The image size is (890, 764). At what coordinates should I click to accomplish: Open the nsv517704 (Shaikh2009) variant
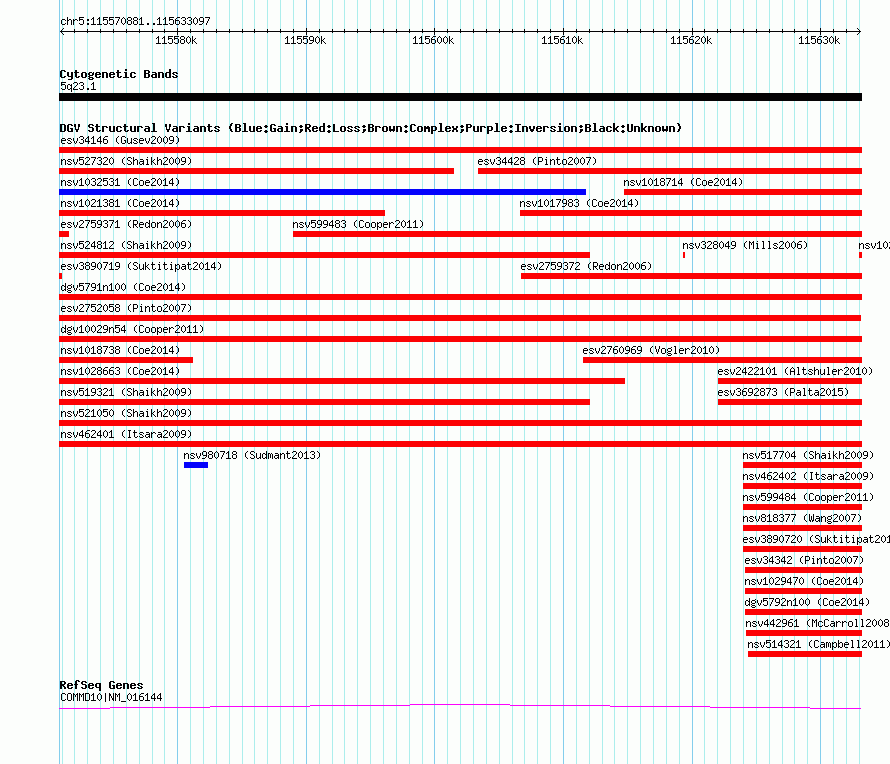pos(808,455)
